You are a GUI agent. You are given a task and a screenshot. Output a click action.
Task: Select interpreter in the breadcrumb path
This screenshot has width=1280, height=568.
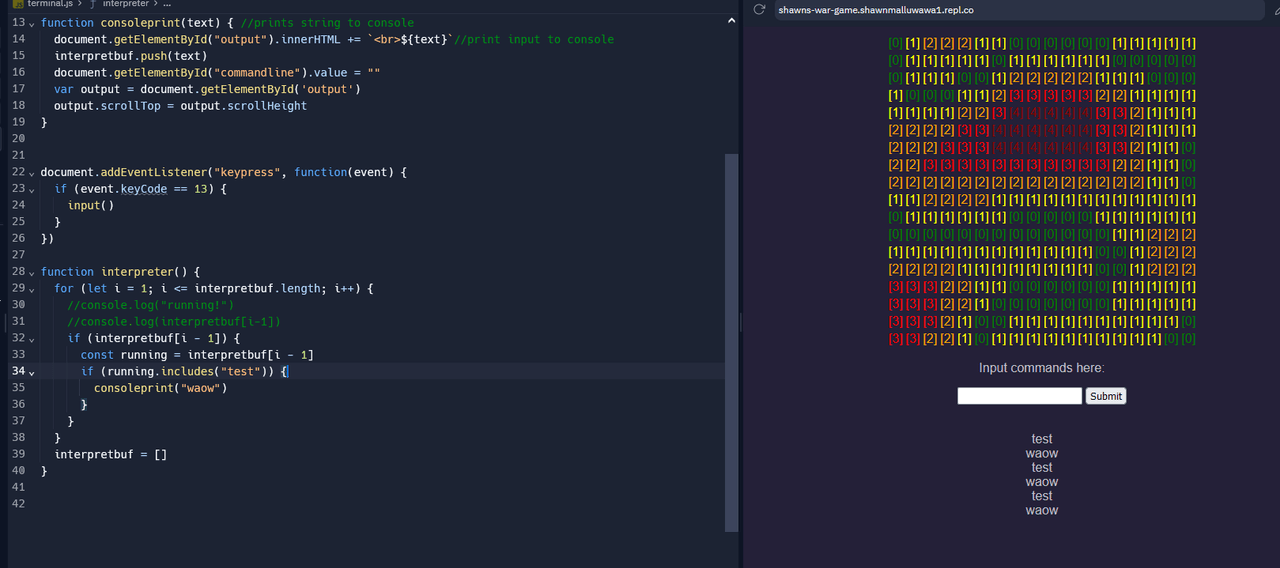(125, 4)
